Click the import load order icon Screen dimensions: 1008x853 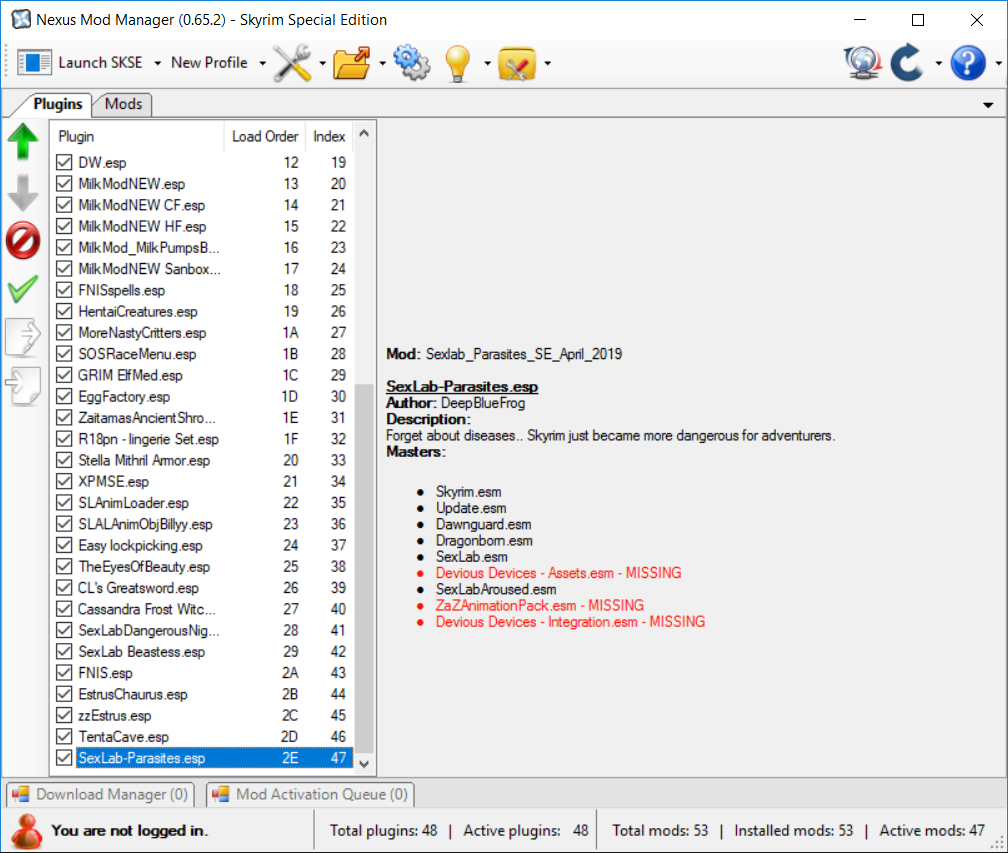coord(23,386)
